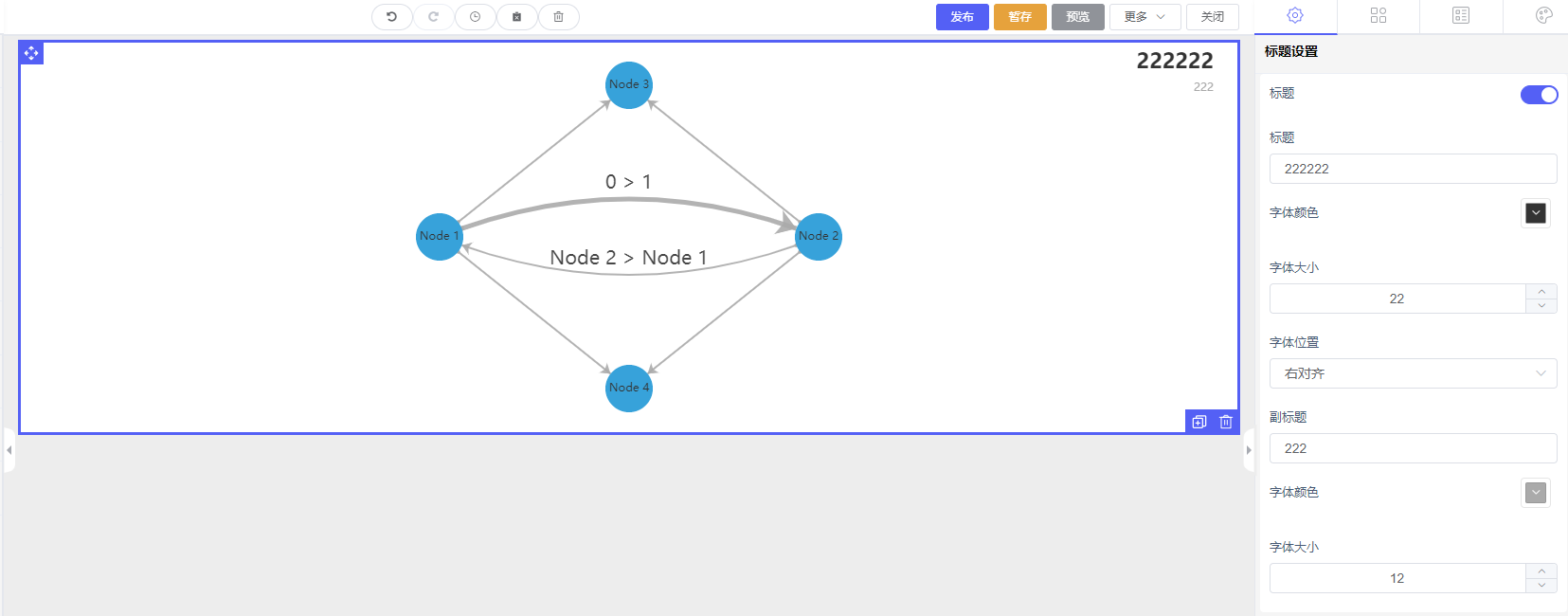Collapse the right panel with the arrow handle
The width and height of the screenshot is (1568, 616).
1249,450
